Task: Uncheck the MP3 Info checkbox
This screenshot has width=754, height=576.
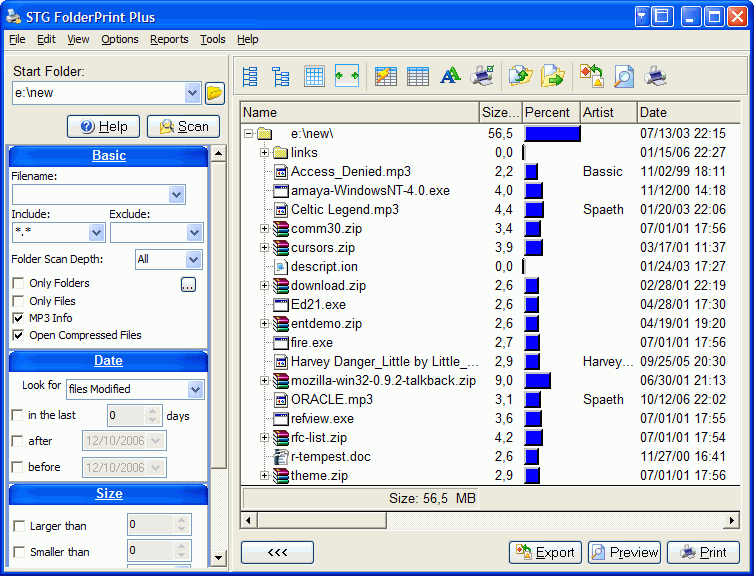Action: (x=18, y=318)
